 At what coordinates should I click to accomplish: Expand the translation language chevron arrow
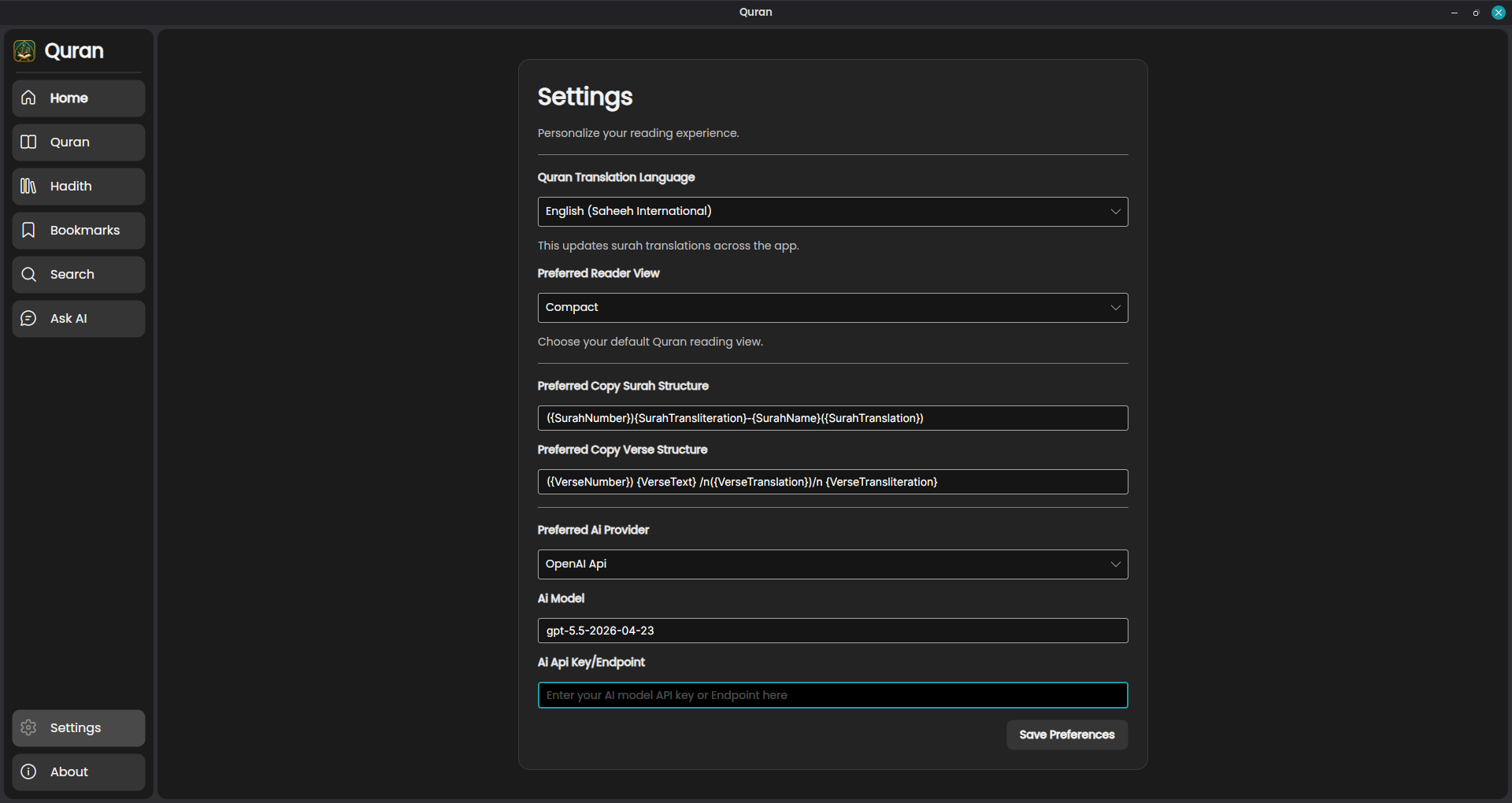1115,212
